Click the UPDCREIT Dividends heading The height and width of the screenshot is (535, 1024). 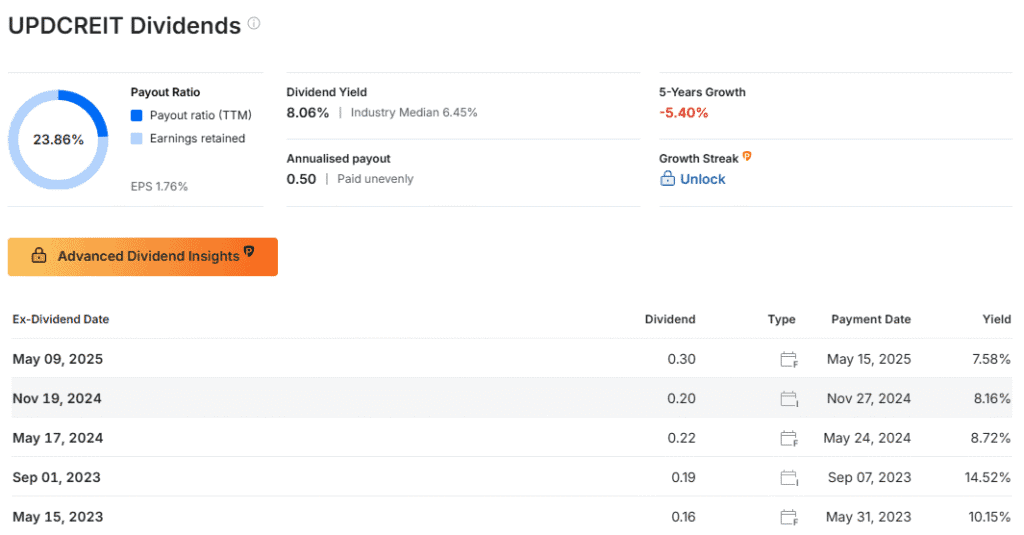[x=124, y=25]
